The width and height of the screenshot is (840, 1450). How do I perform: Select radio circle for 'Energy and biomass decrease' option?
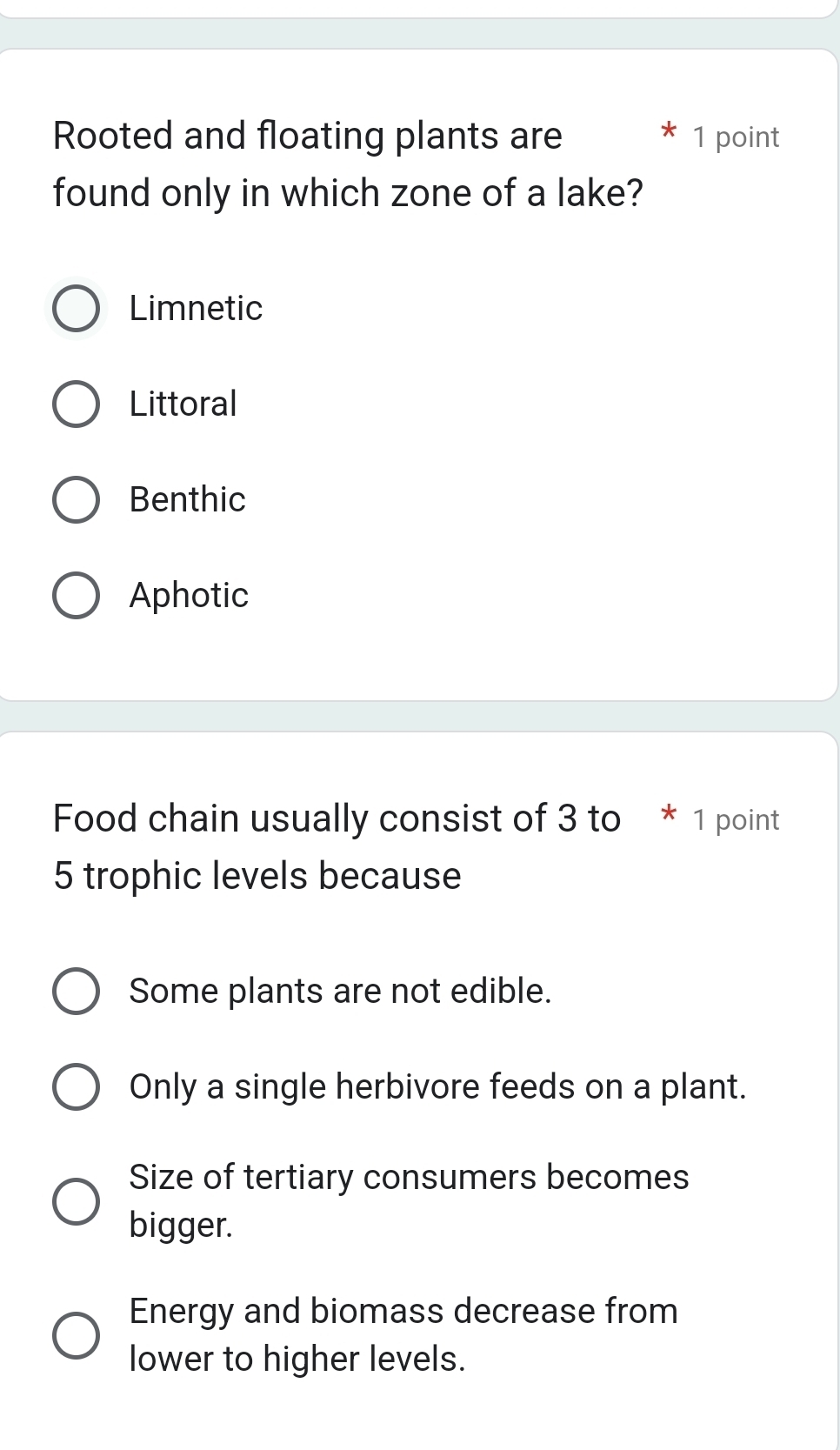click(76, 1335)
